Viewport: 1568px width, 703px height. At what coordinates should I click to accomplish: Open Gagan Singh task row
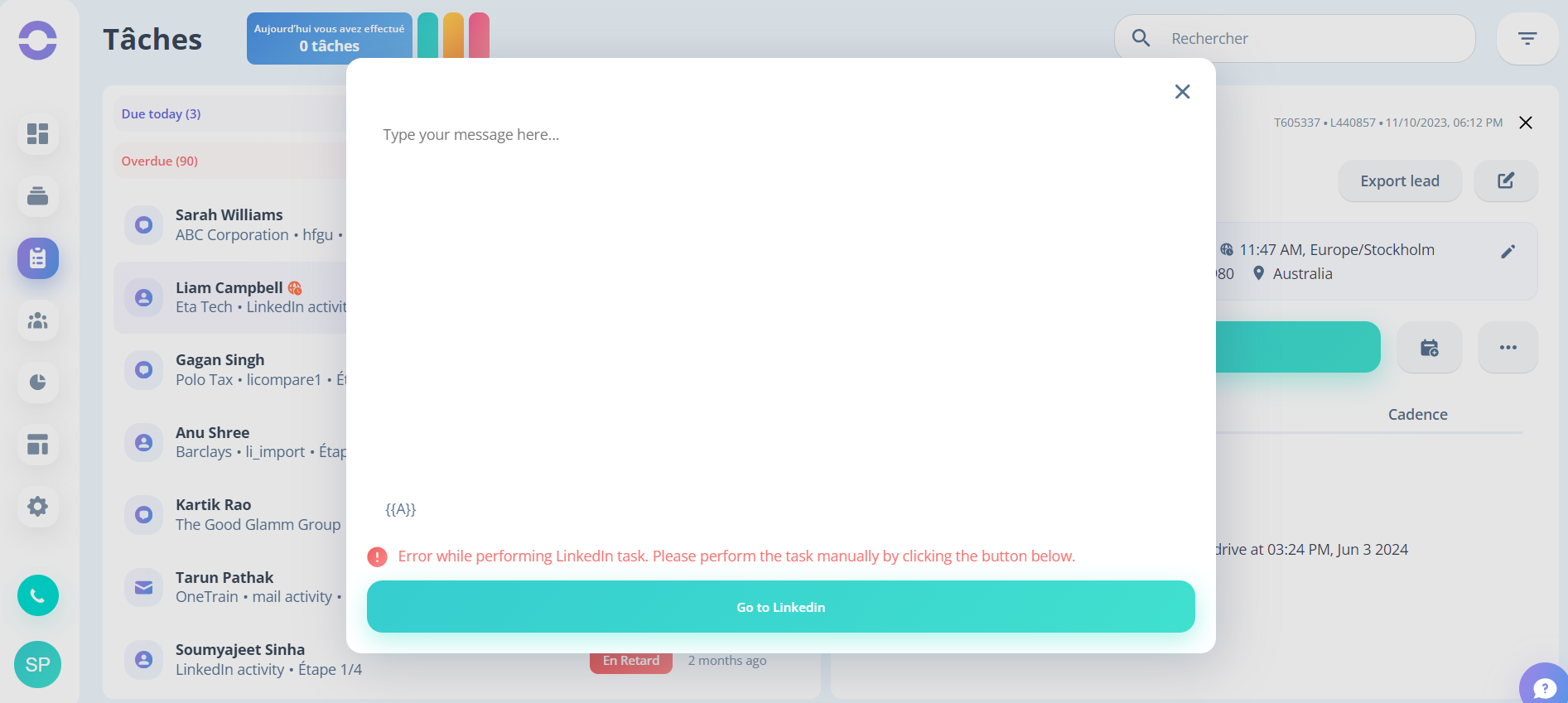point(230,370)
